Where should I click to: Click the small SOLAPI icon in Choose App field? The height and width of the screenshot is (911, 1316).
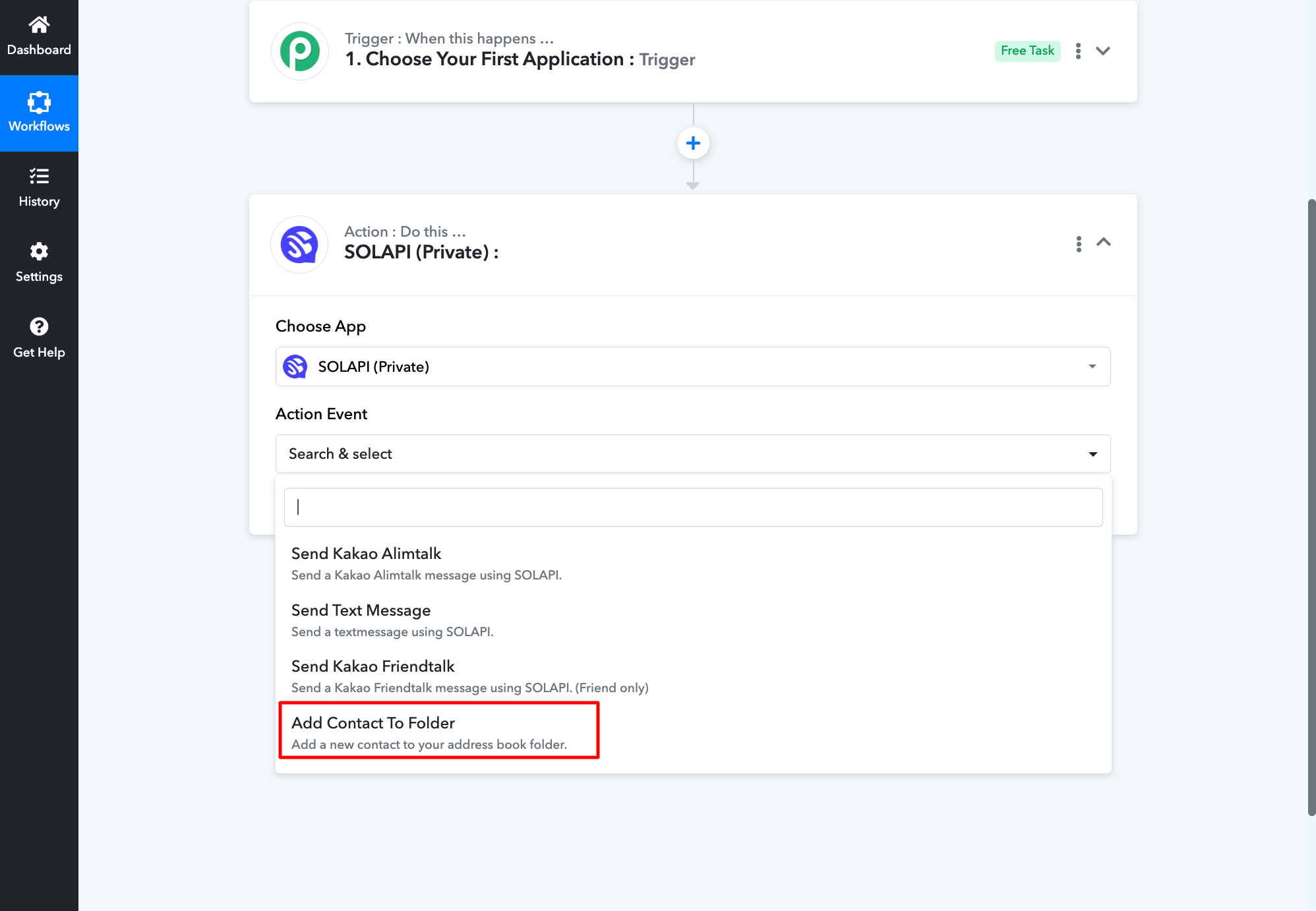tap(295, 367)
